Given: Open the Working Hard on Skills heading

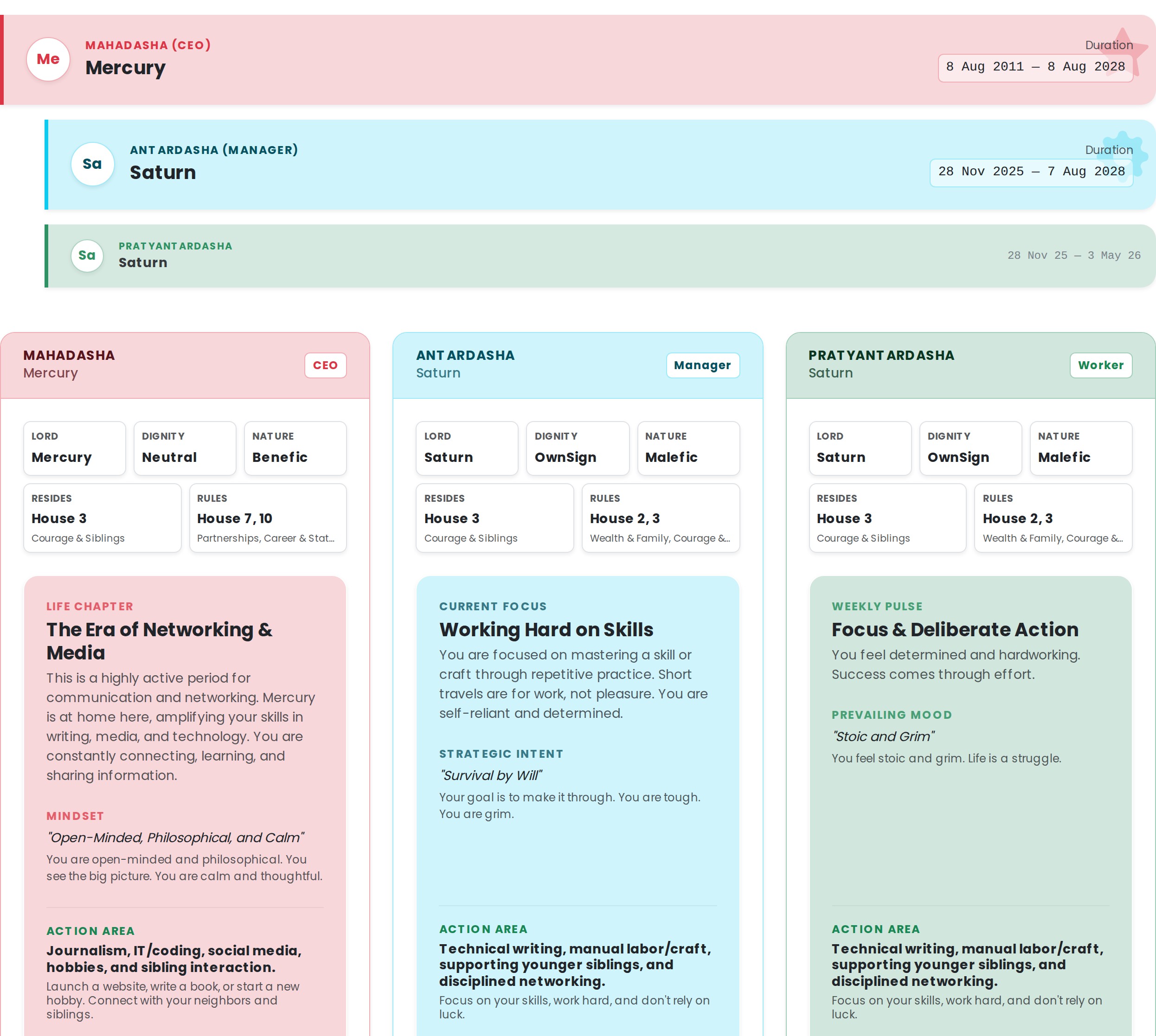Looking at the screenshot, I should (546, 630).
